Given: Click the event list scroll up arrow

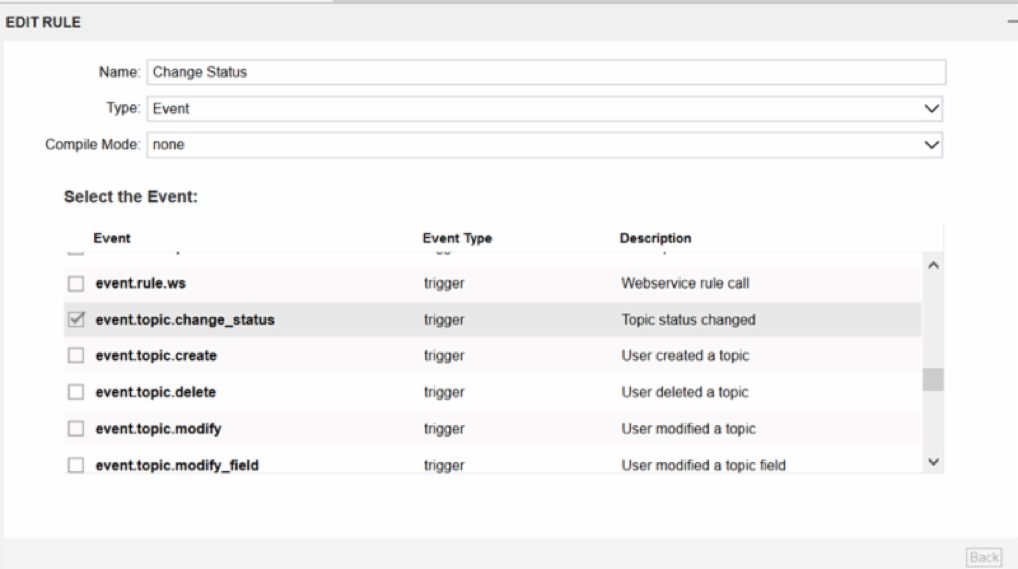Looking at the screenshot, I should click(934, 265).
